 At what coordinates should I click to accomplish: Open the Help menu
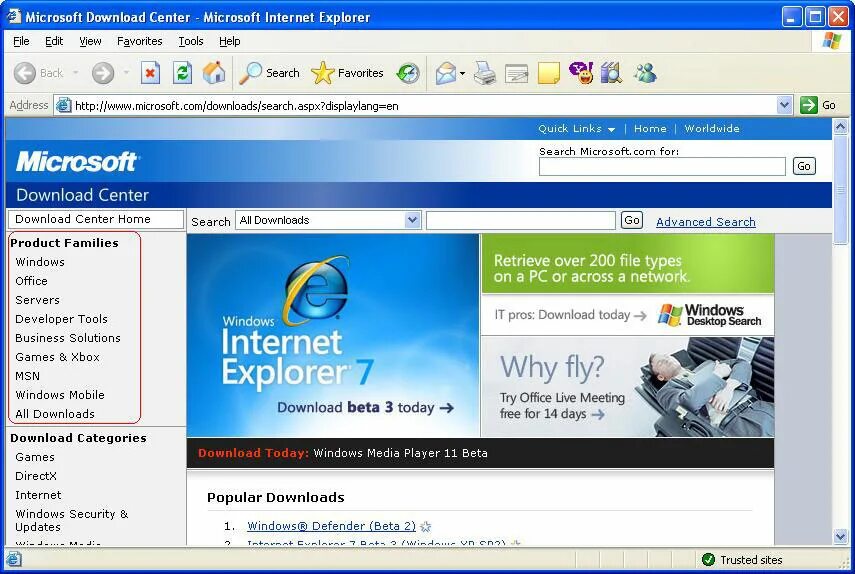coord(230,41)
